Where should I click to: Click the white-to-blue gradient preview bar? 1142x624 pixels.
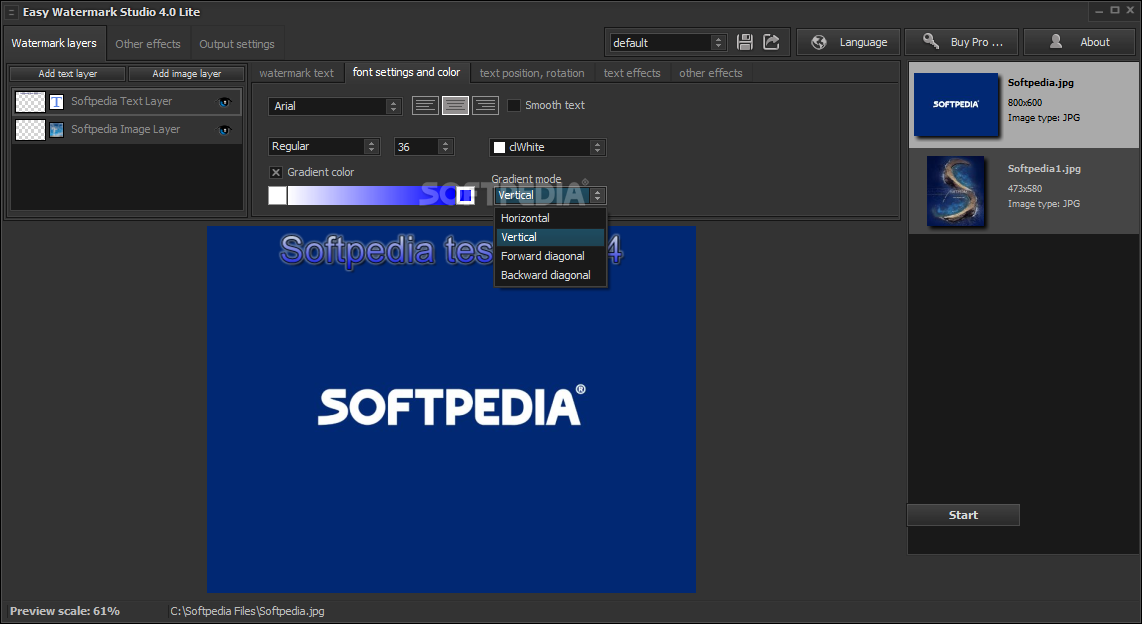(371, 195)
